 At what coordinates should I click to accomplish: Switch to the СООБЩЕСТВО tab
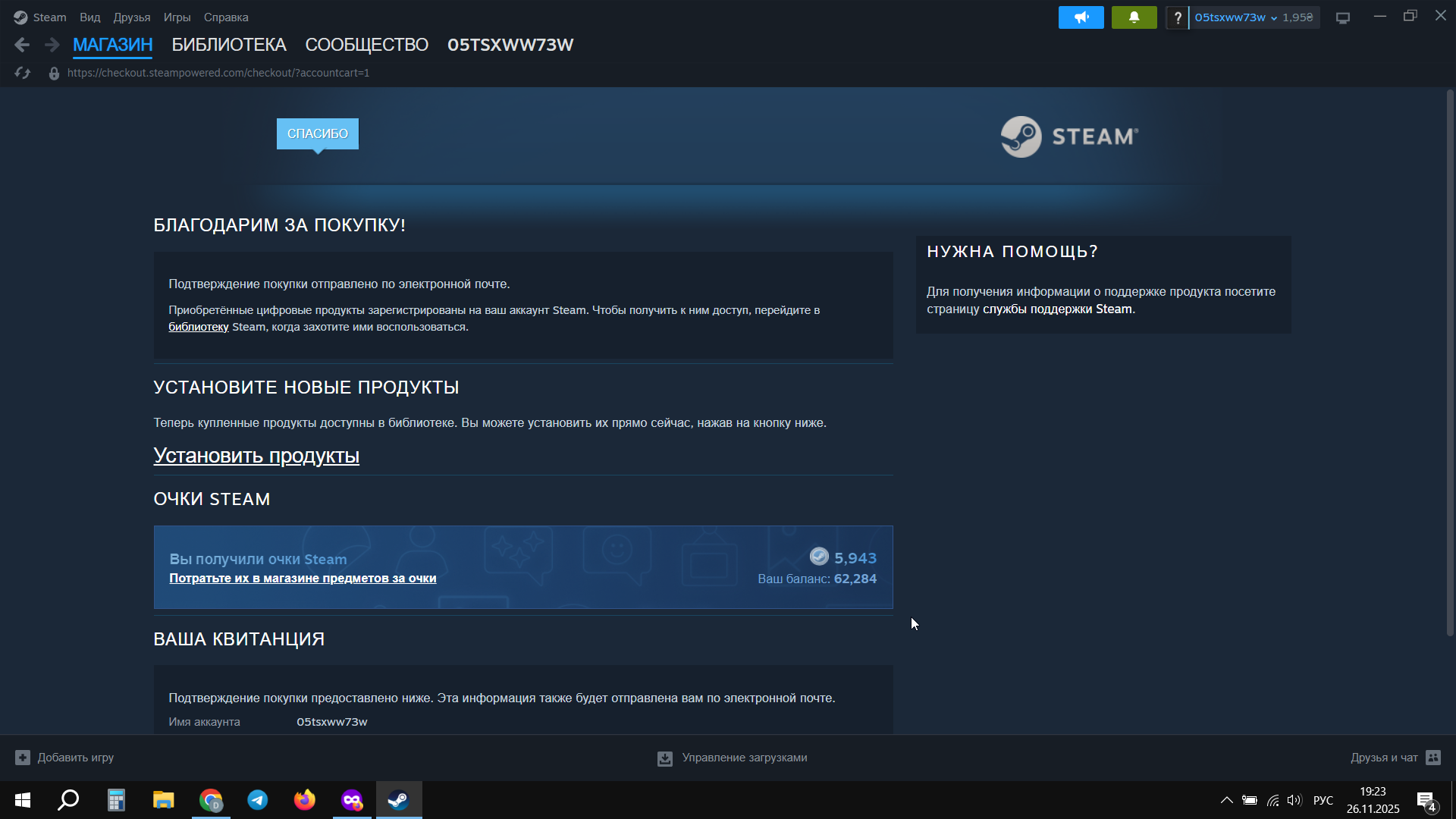[366, 45]
